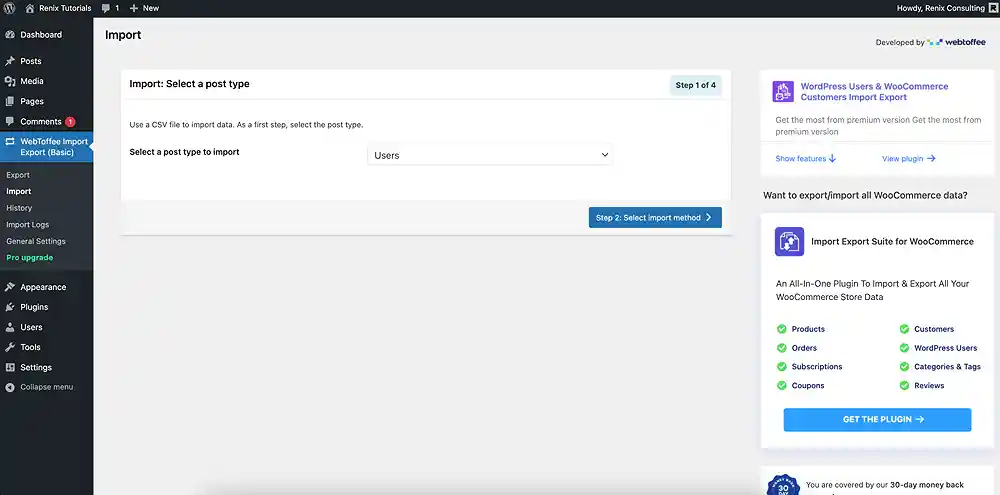
Task: Open the History submenu item
Action: pyautogui.click(x=19, y=208)
